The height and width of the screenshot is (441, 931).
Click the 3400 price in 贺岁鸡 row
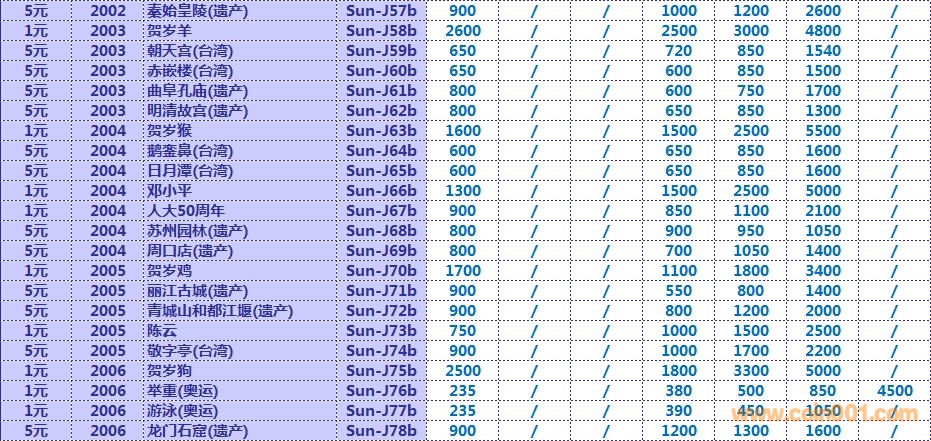click(823, 271)
